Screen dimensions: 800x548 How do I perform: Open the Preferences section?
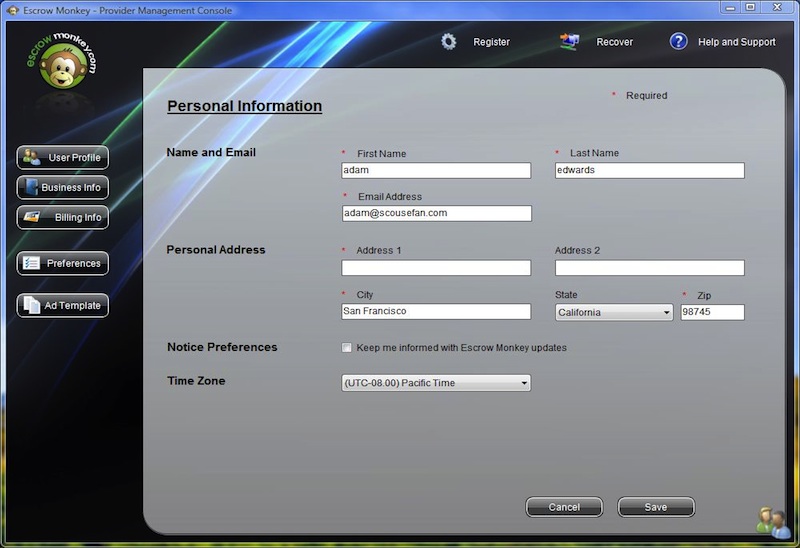pyautogui.click(x=62, y=263)
